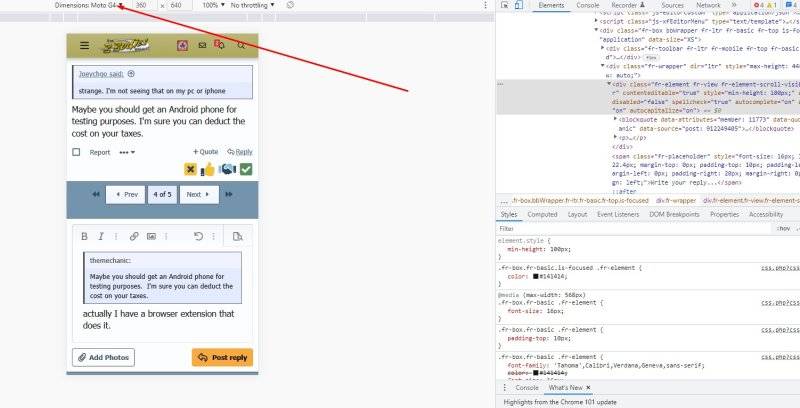Screen dimensions: 800x408
Task: Open the forum hamburger menu
Action: pos(84,45)
